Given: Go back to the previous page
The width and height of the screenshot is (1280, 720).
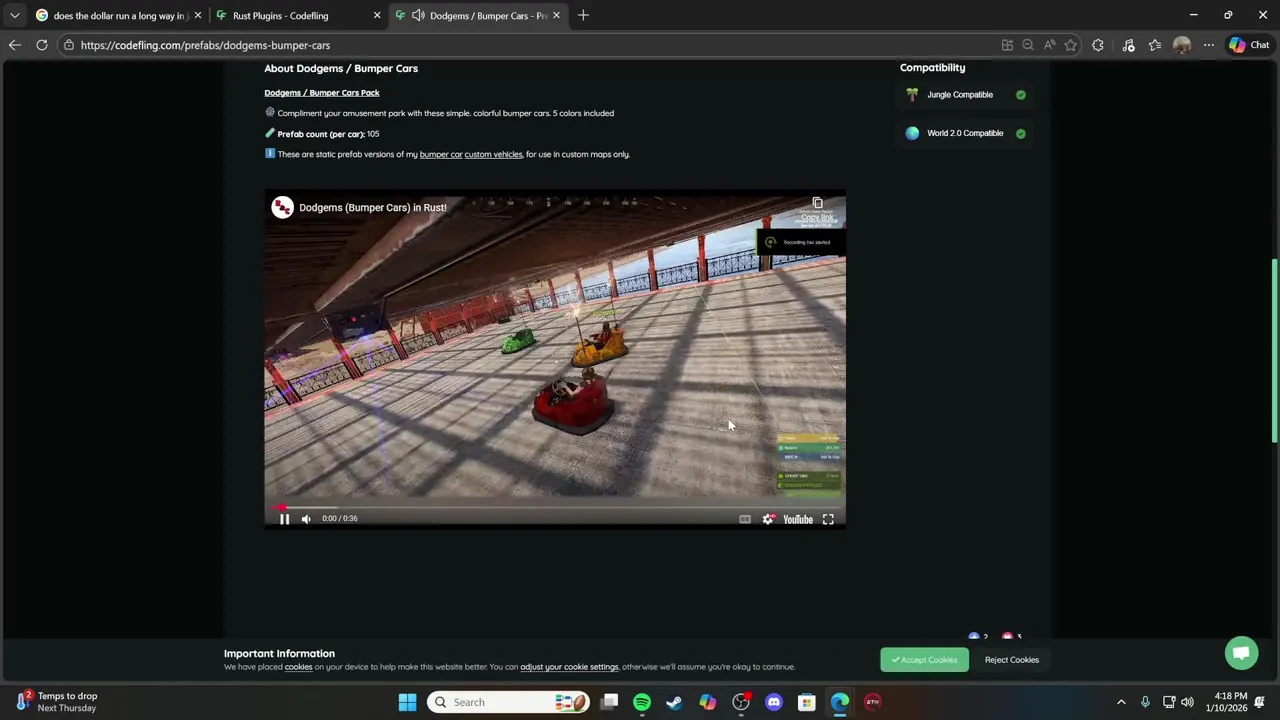Looking at the screenshot, I should click(x=14, y=45).
